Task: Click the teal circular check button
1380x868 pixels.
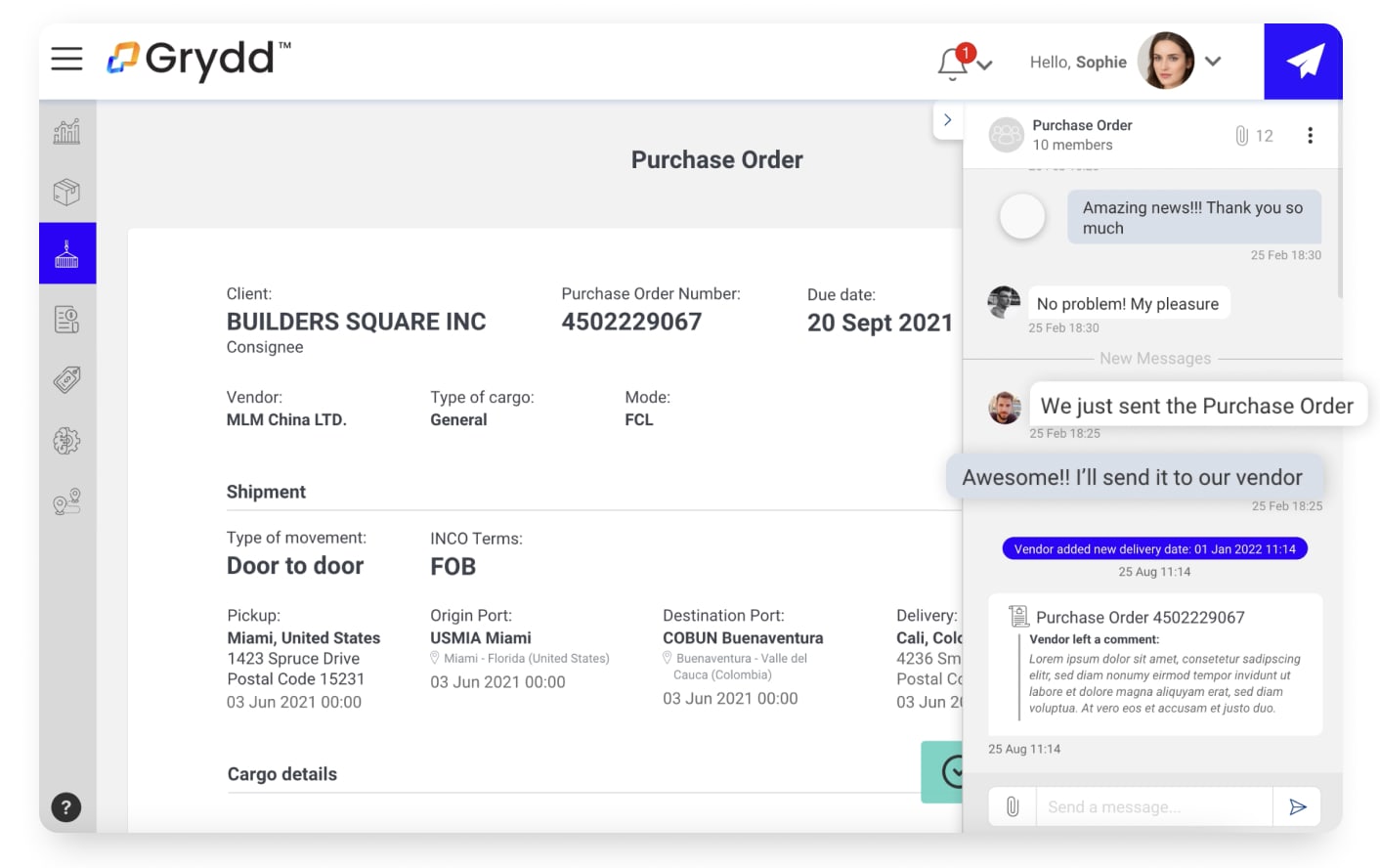Action: coord(942,772)
